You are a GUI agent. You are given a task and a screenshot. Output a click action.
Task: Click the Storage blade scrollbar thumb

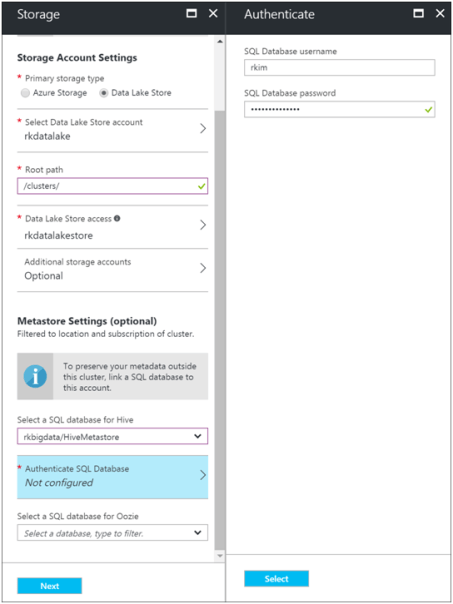click(220, 330)
